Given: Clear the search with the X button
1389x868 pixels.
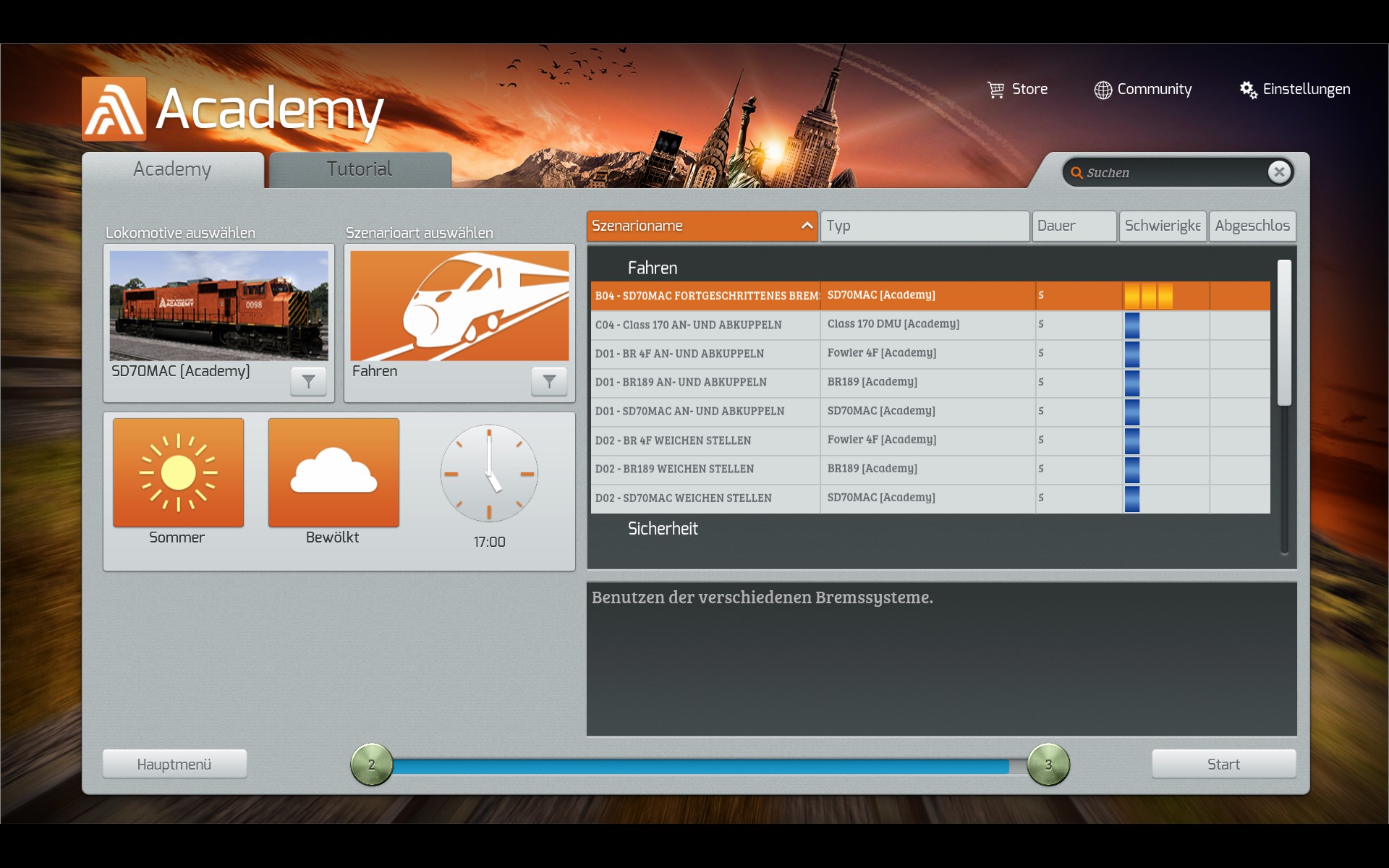Looking at the screenshot, I should (x=1279, y=172).
